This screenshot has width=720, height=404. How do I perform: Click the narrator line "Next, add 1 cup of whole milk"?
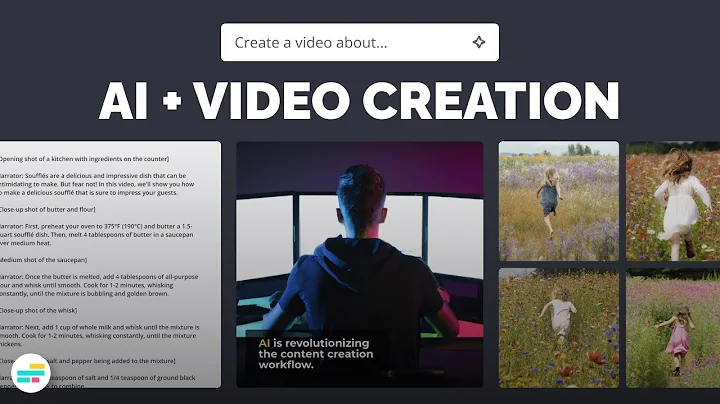(100, 336)
